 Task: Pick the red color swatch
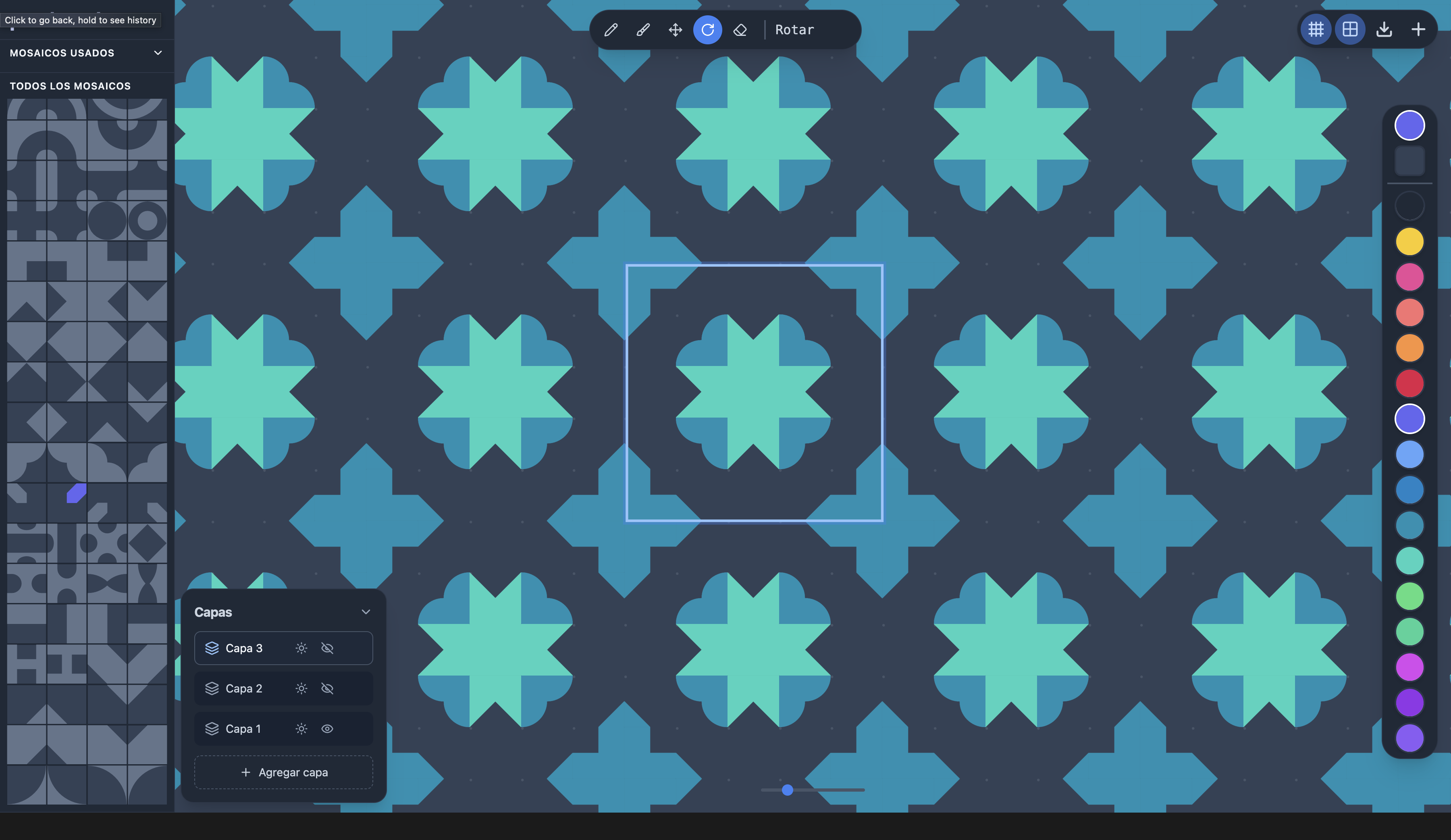[1409, 383]
